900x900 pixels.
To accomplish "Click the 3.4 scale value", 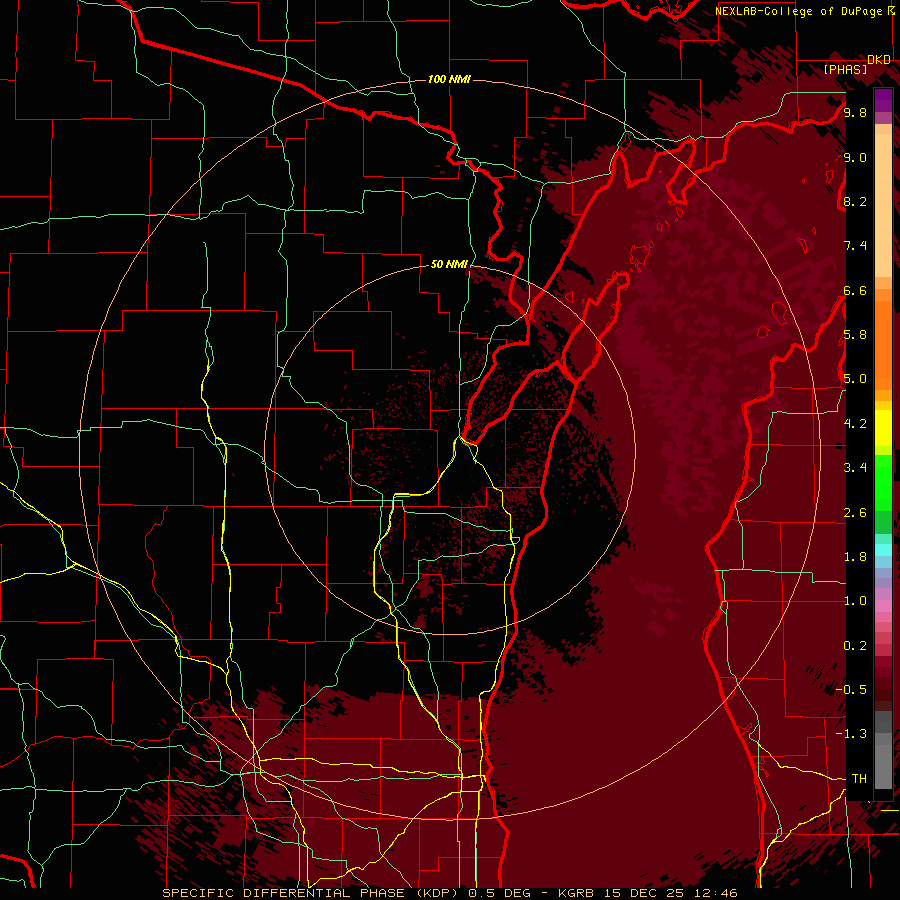I will [855, 468].
